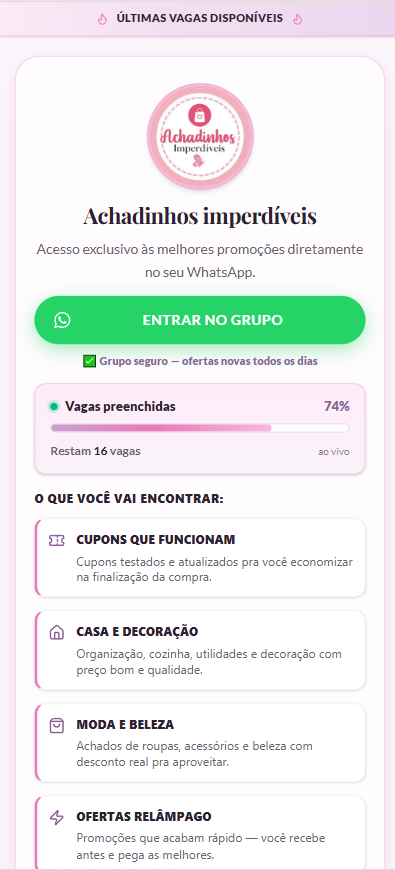
Task: Select the CASA E DECORAÇÃO card title
Action: tap(137, 632)
